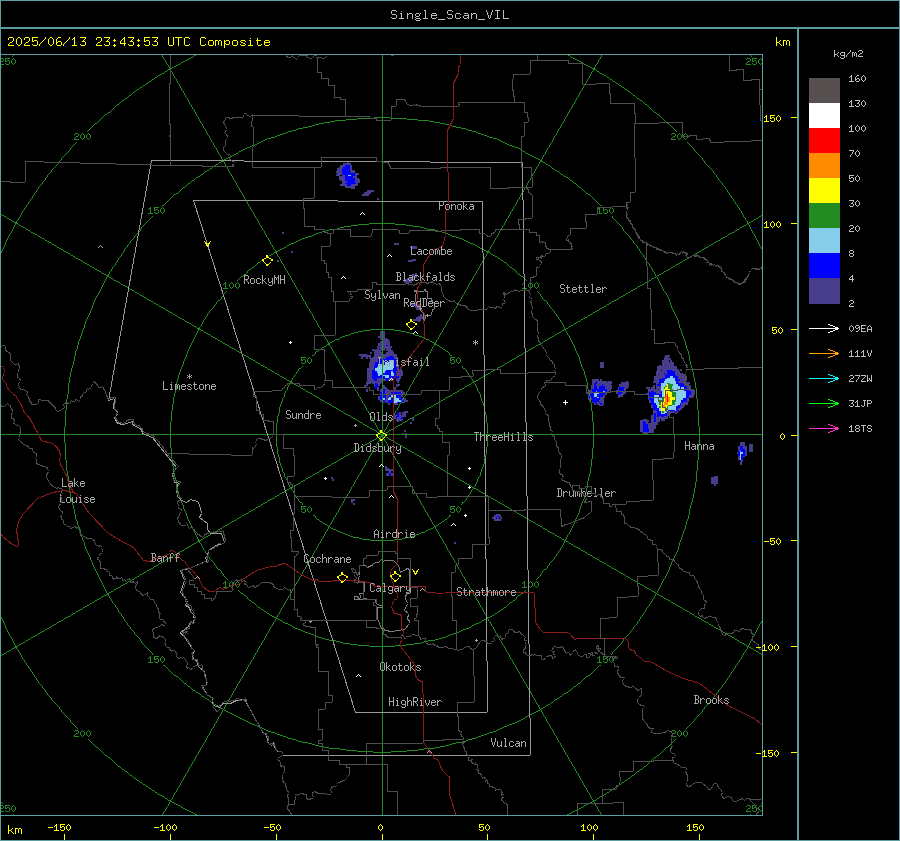Click the green 31JP arrow icon

click(824, 404)
